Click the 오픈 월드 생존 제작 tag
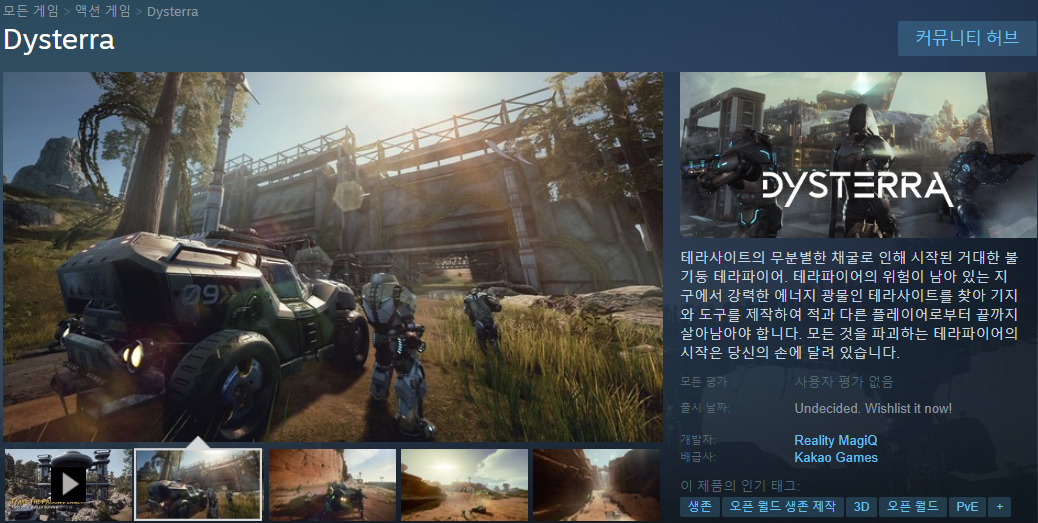Viewport: 1038px width, 523px height. point(782,507)
